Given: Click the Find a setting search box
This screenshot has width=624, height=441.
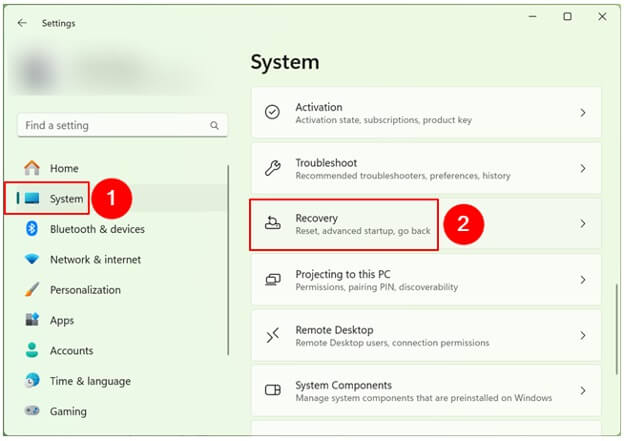Looking at the screenshot, I should 122,125.
